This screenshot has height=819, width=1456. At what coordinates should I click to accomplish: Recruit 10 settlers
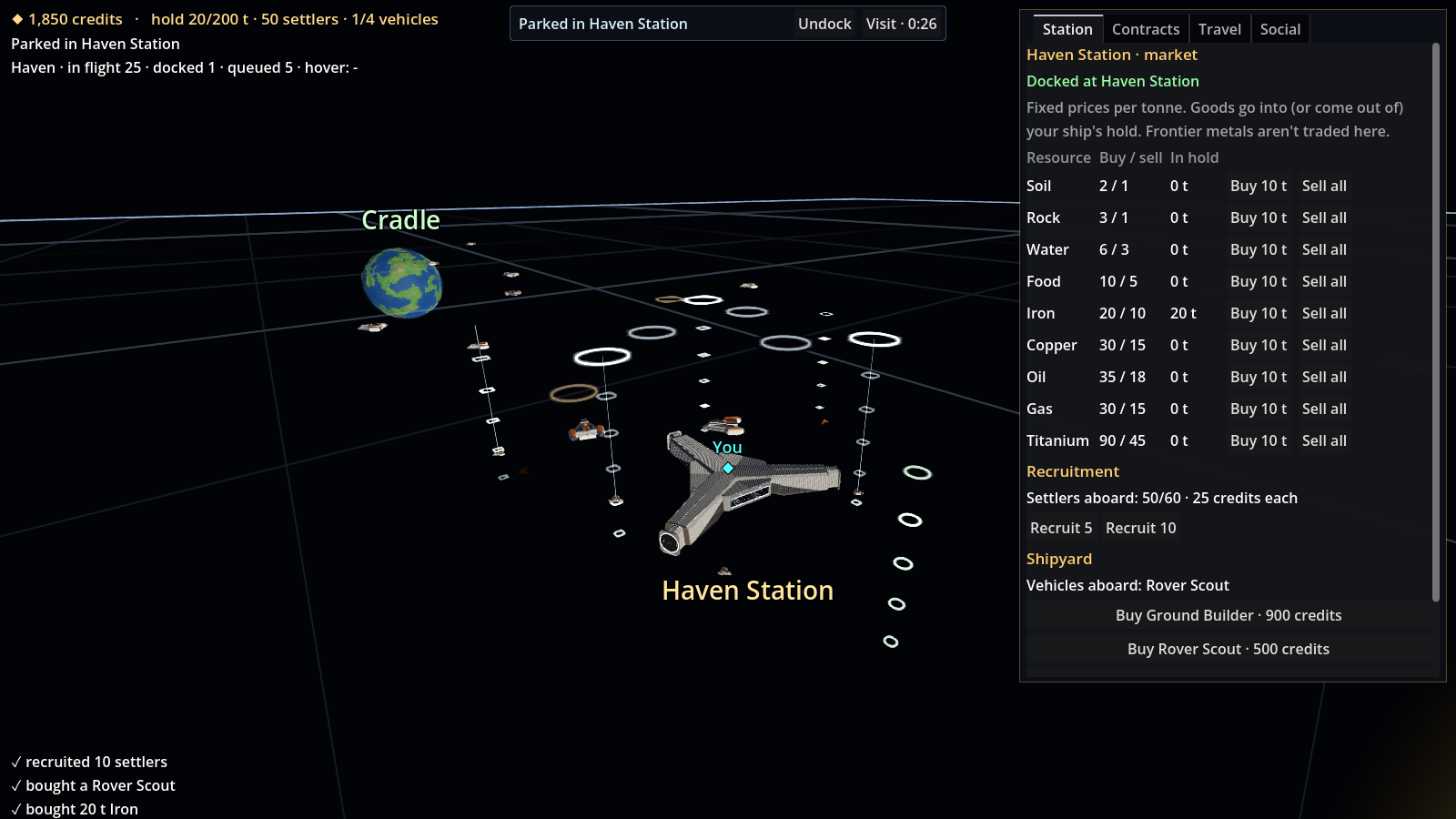coord(1141,528)
